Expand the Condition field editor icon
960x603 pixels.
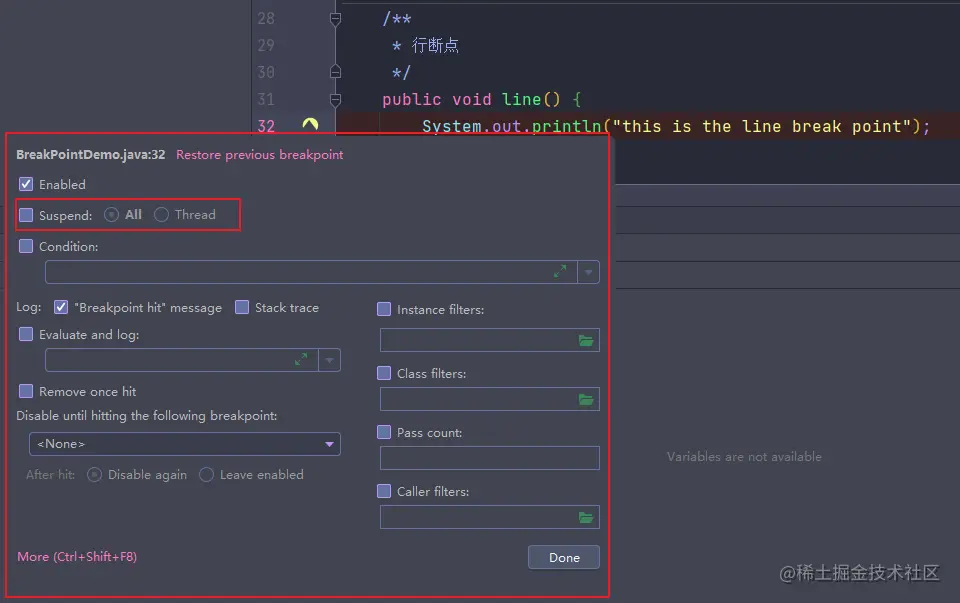pyautogui.click(x=560, y=271)
